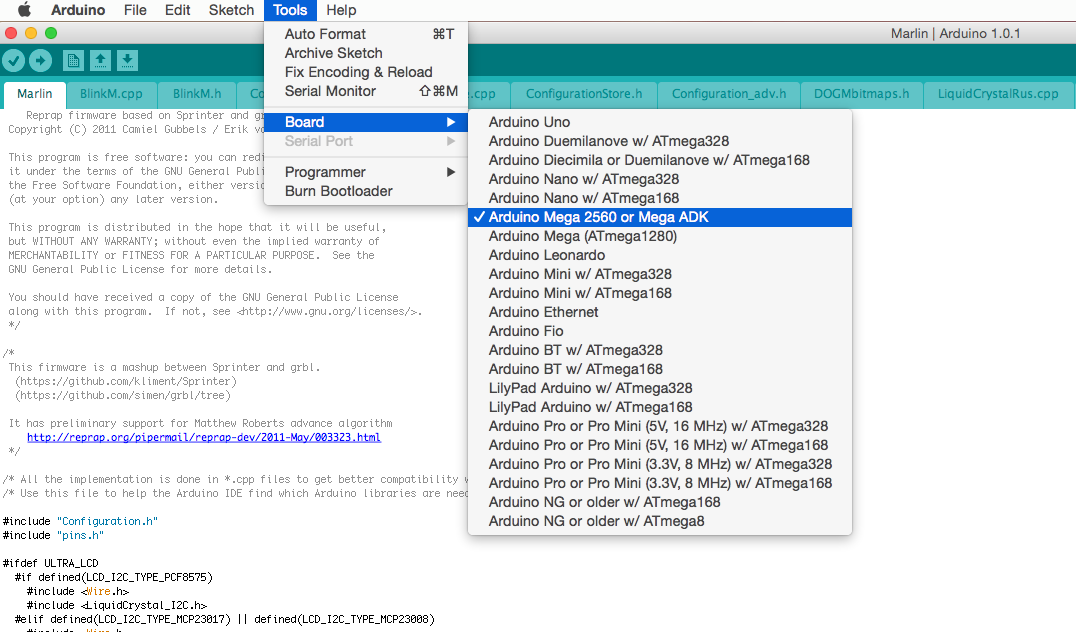Switch to the ConfigurationStore.h tab
This screenshot has height=632, width=1076.
[x=584, y=94]
